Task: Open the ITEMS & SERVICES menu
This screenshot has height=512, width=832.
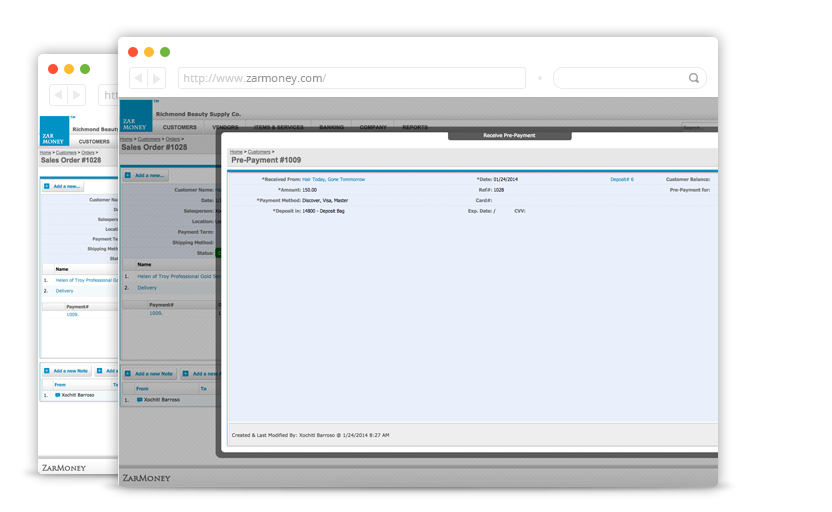Action: click(279, 127)
